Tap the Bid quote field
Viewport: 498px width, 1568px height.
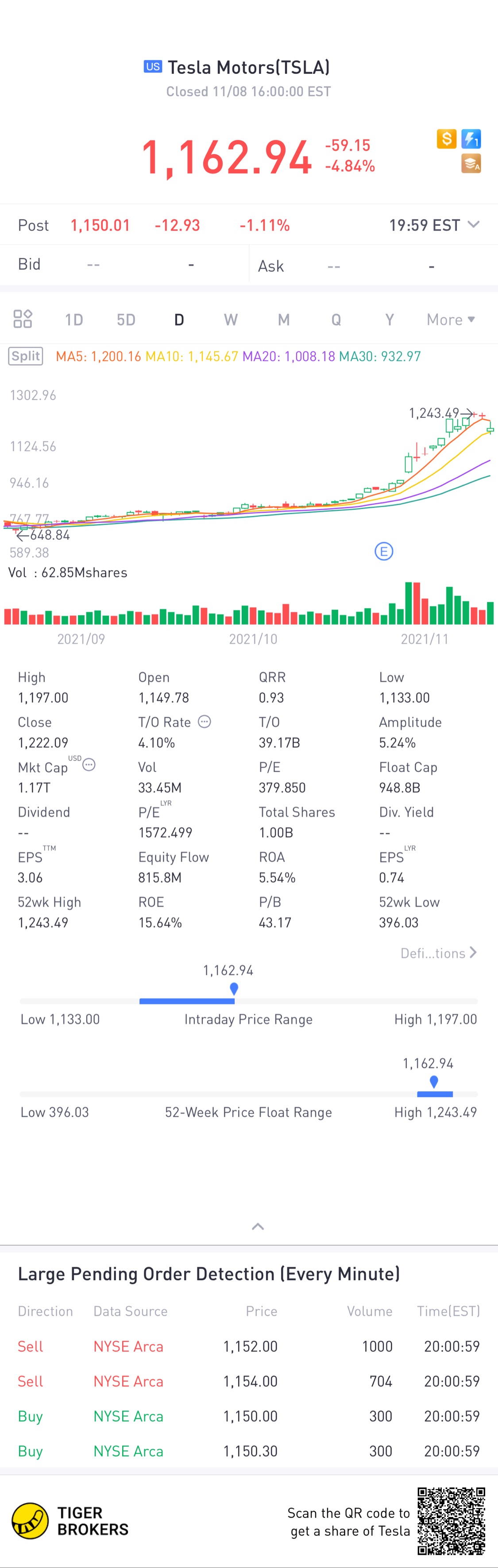[124, 265]
